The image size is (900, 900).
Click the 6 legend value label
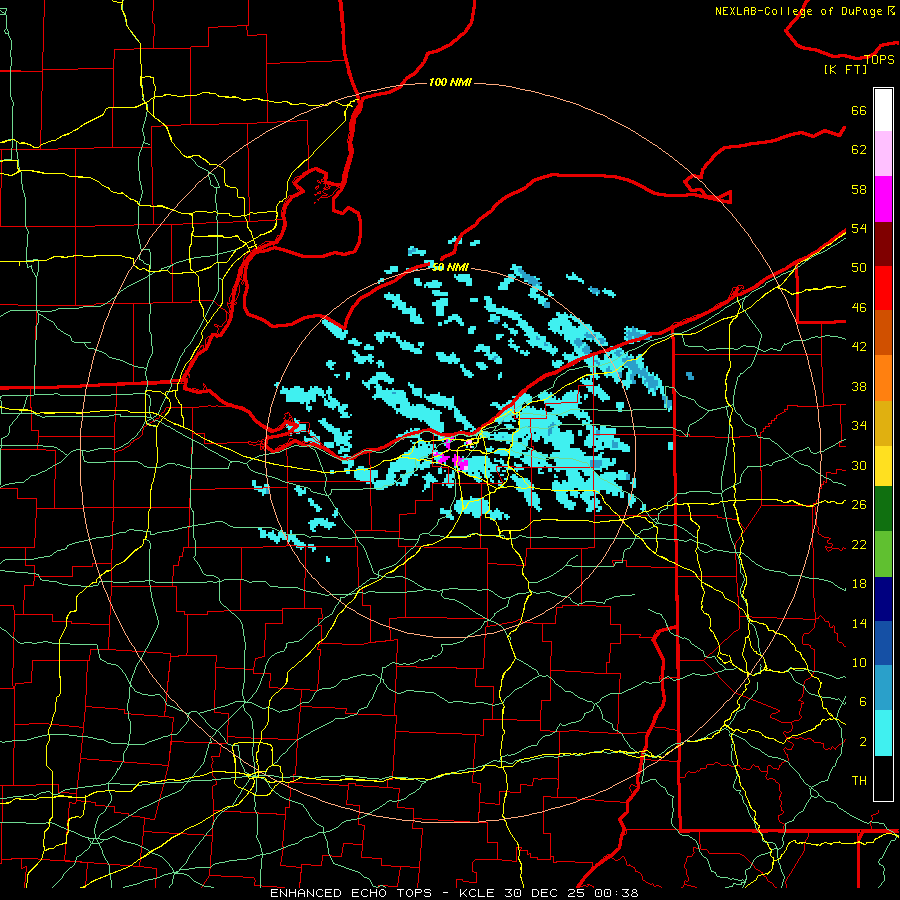(862, 701)
